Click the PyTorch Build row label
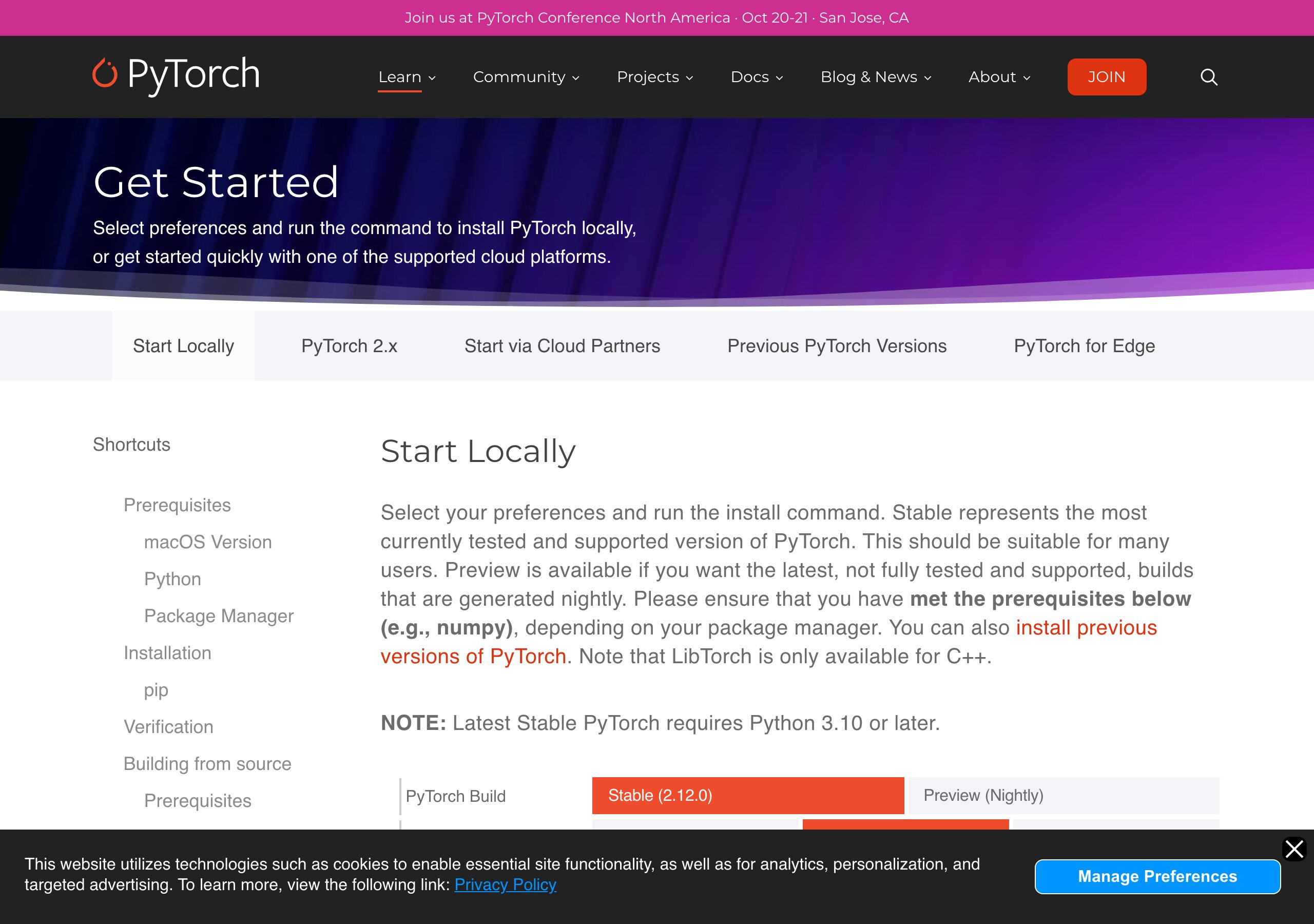Screen dimensions: 1314x924 (456, 796)
